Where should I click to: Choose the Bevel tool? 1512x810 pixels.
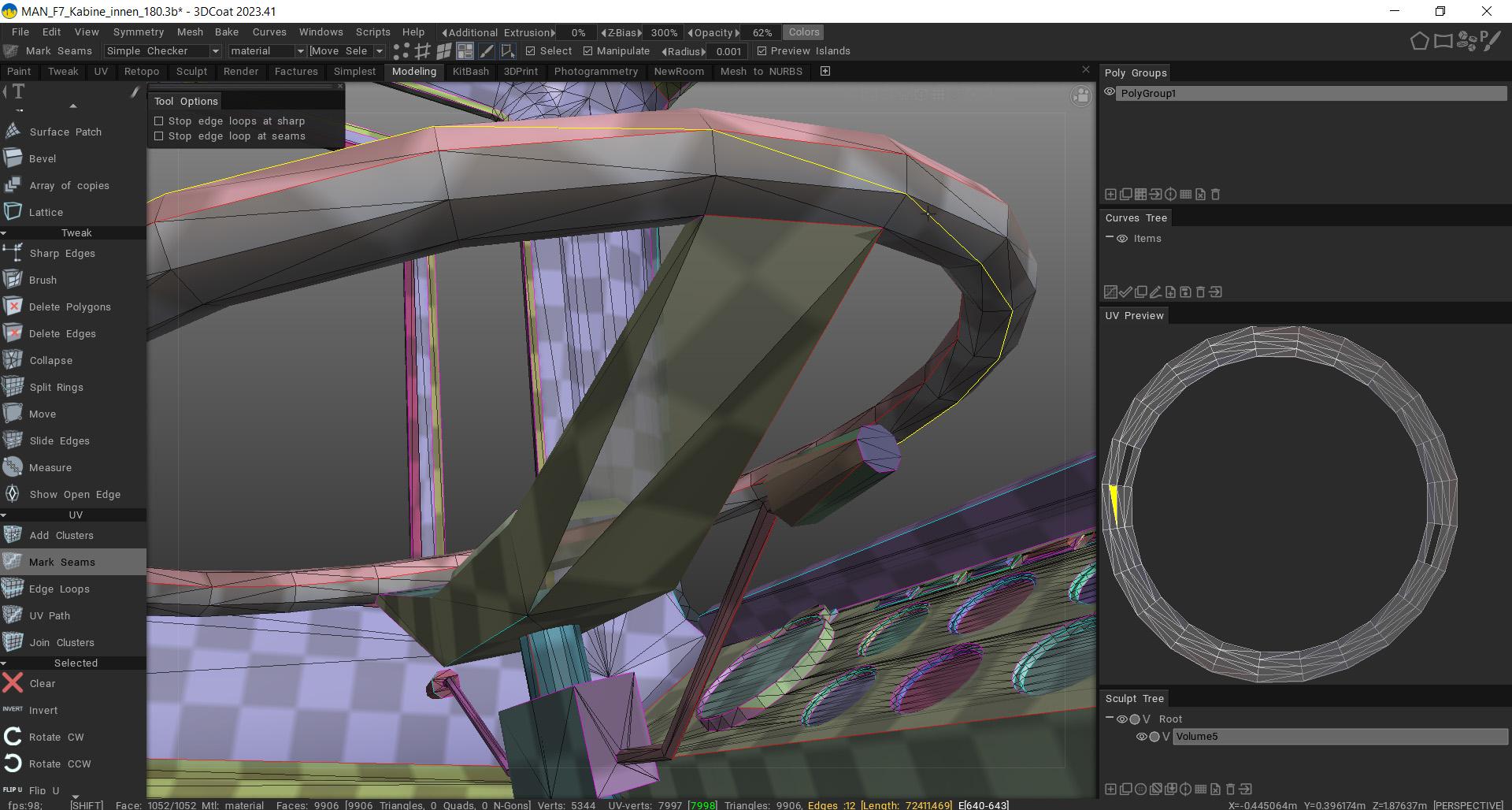click(43, 158)
